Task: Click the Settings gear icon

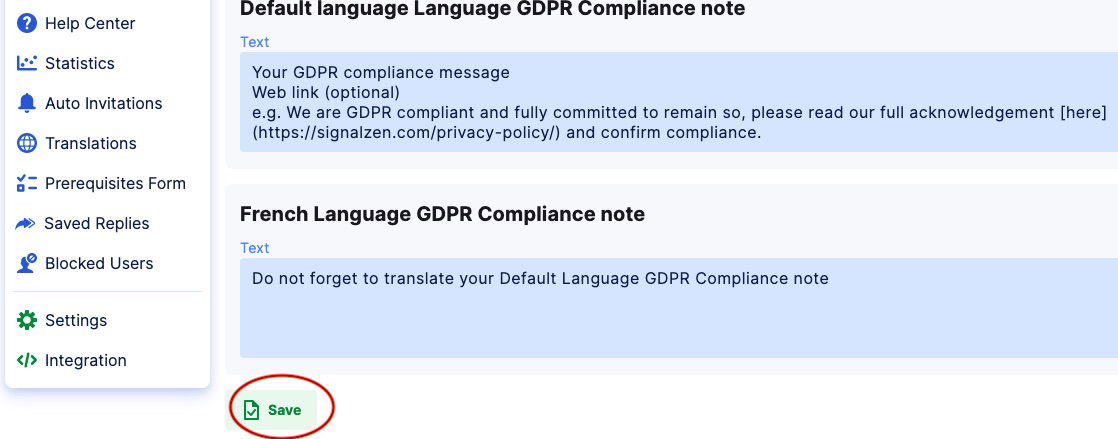Action: pos(27,320)
